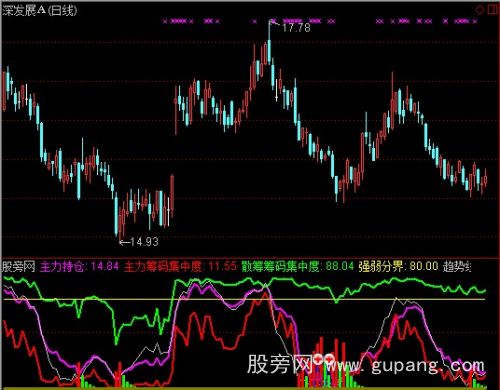Click the 强弱分界: 80.00 indicator label
The image size is (500, 390).
pyautogui.click(x=398, y=267)
